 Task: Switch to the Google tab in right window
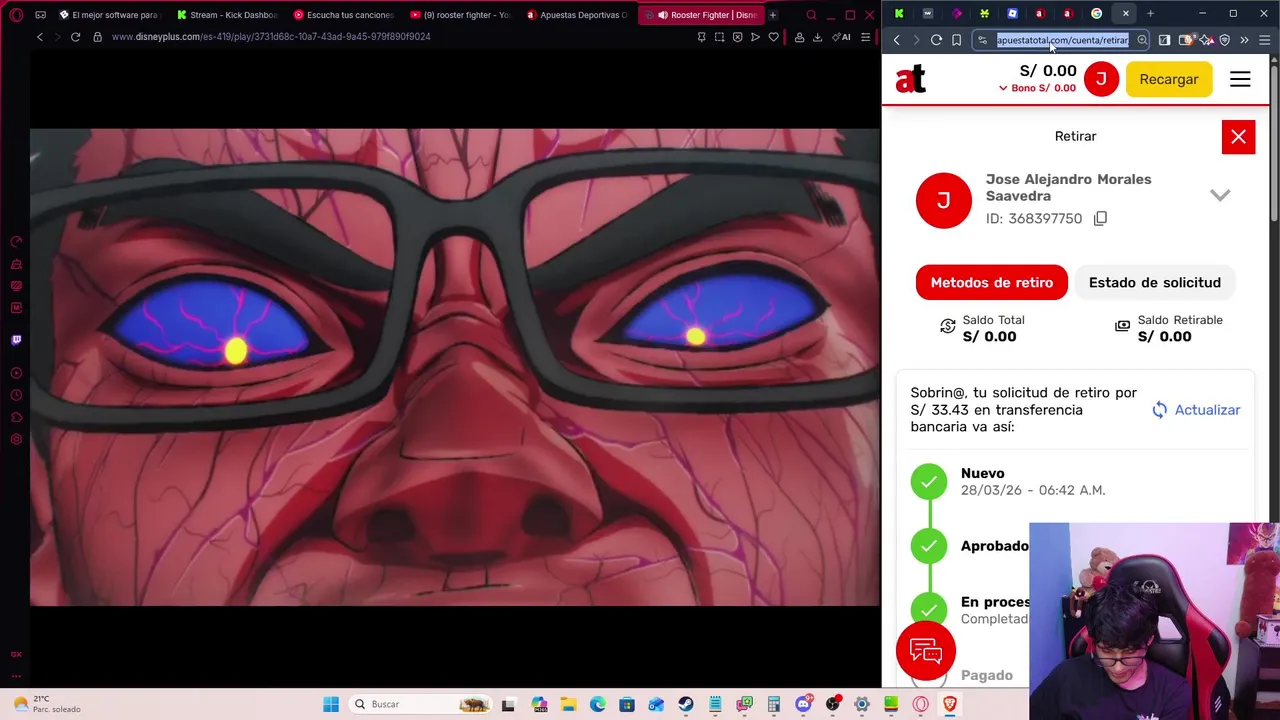(x=1097, y=14)
